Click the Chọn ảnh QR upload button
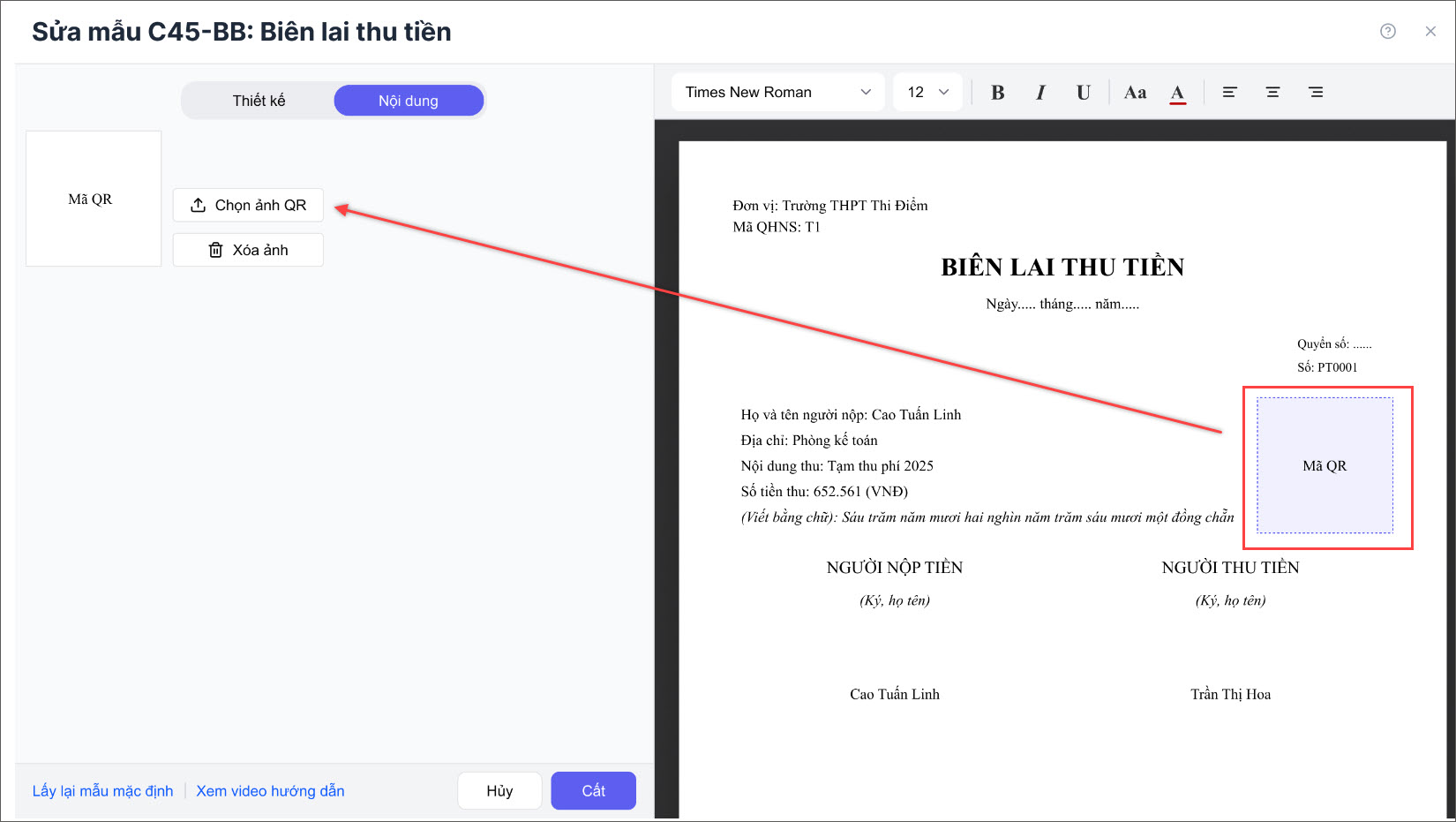1456x822 pixels. (248, 206)
